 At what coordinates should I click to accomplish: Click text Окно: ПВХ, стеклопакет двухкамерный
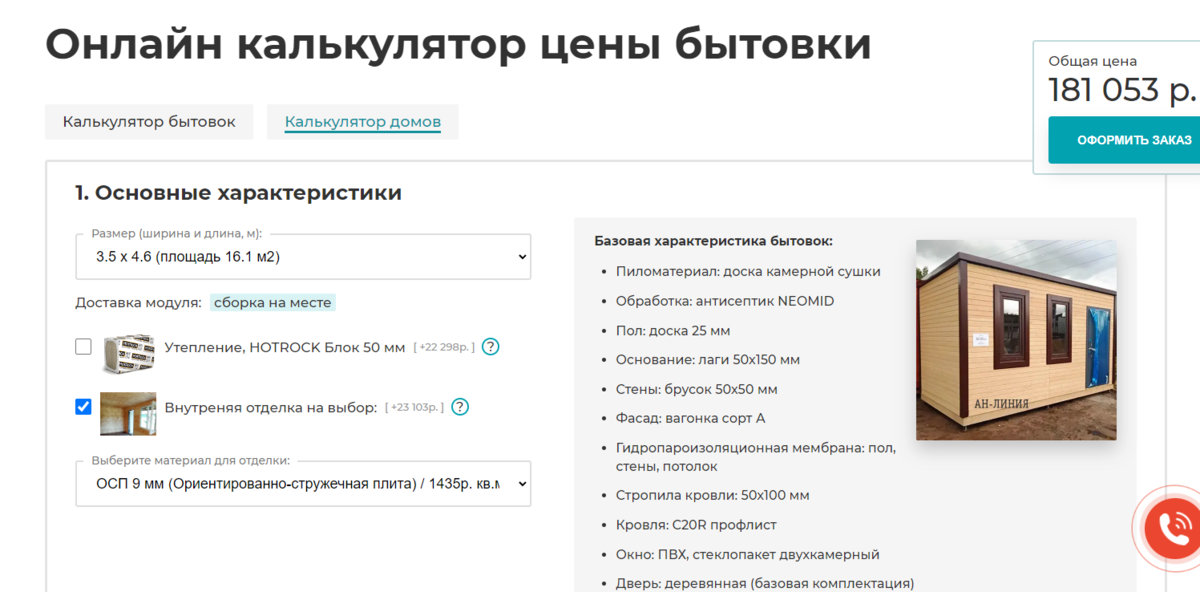(x=748, y=554)
